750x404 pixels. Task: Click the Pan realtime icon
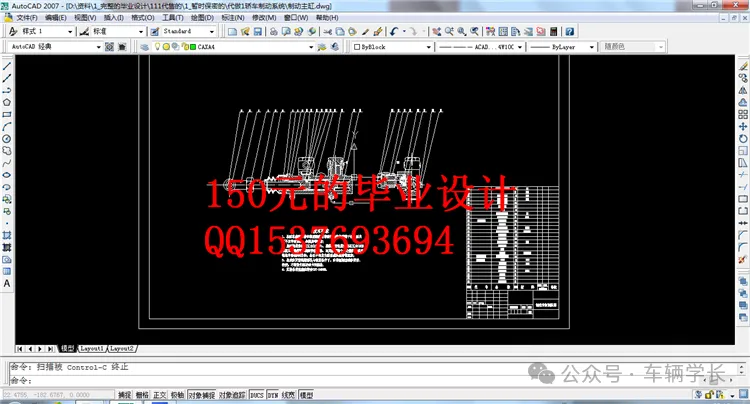[436, 32]
